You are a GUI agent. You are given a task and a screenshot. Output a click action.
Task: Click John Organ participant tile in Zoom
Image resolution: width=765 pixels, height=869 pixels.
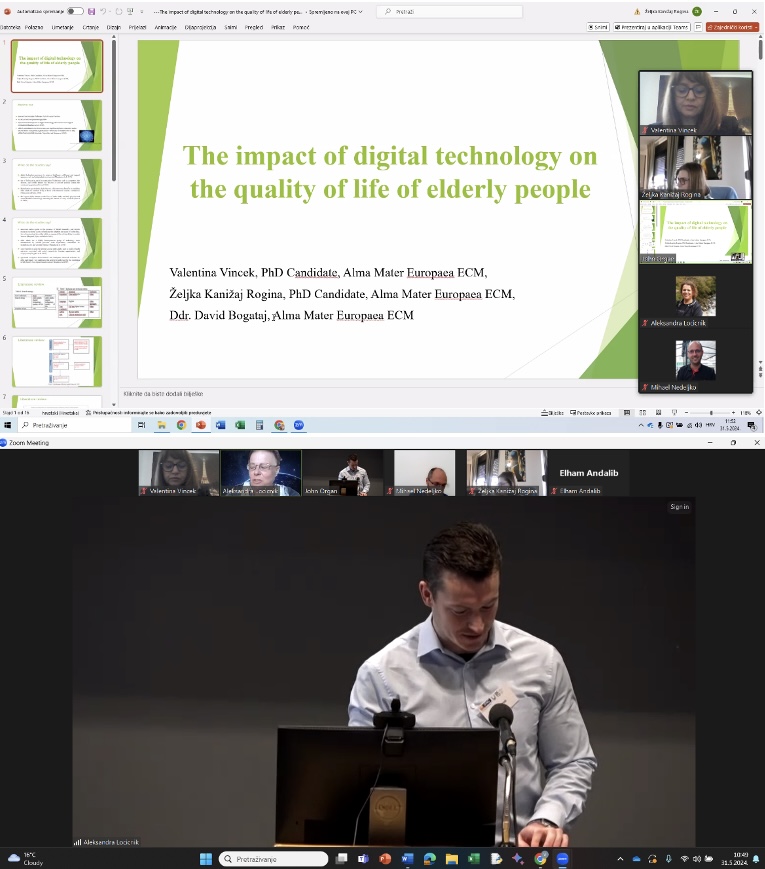tap(342, 473)
